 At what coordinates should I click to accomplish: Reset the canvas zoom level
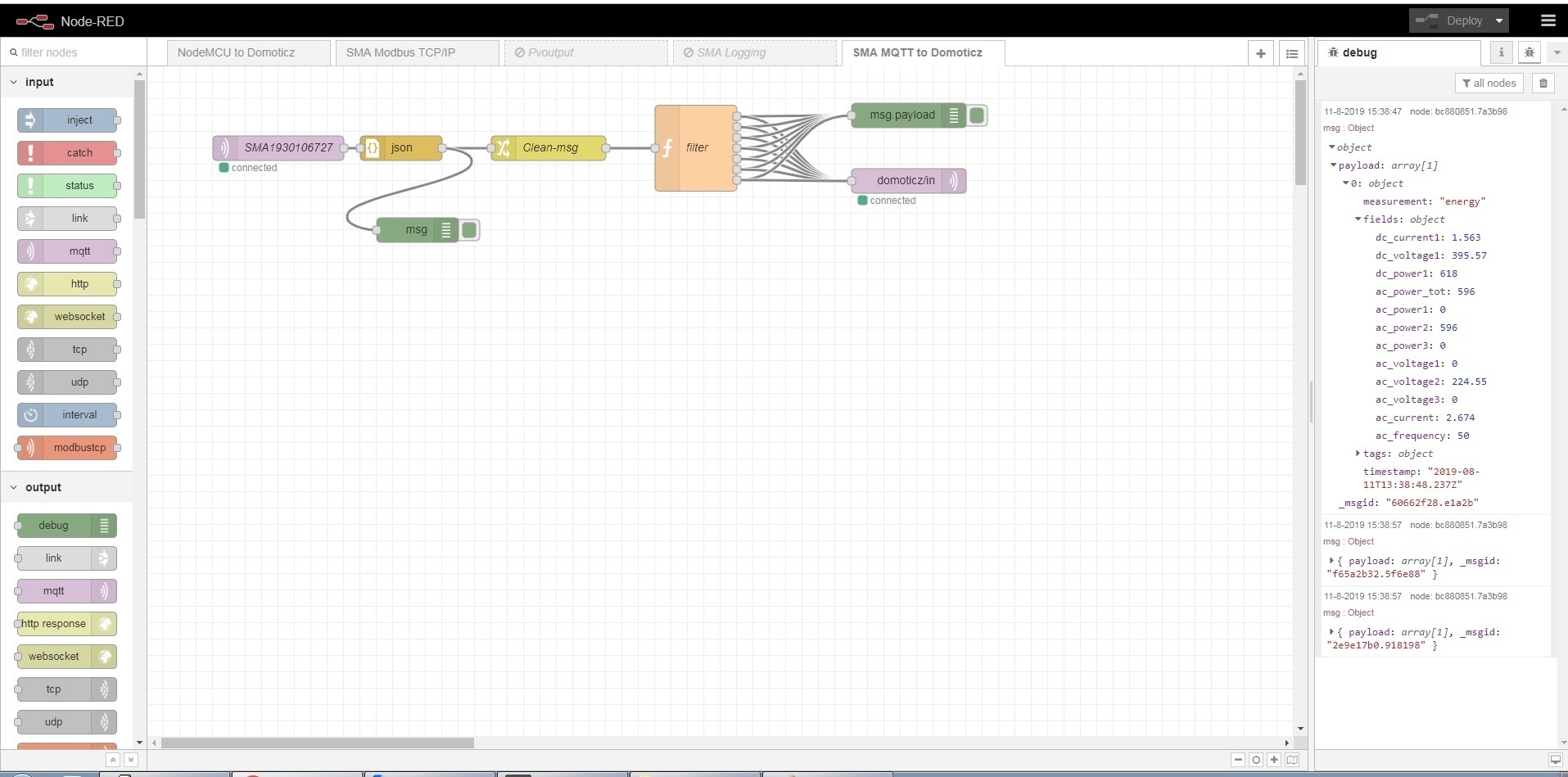click(x=1256, y=760)
